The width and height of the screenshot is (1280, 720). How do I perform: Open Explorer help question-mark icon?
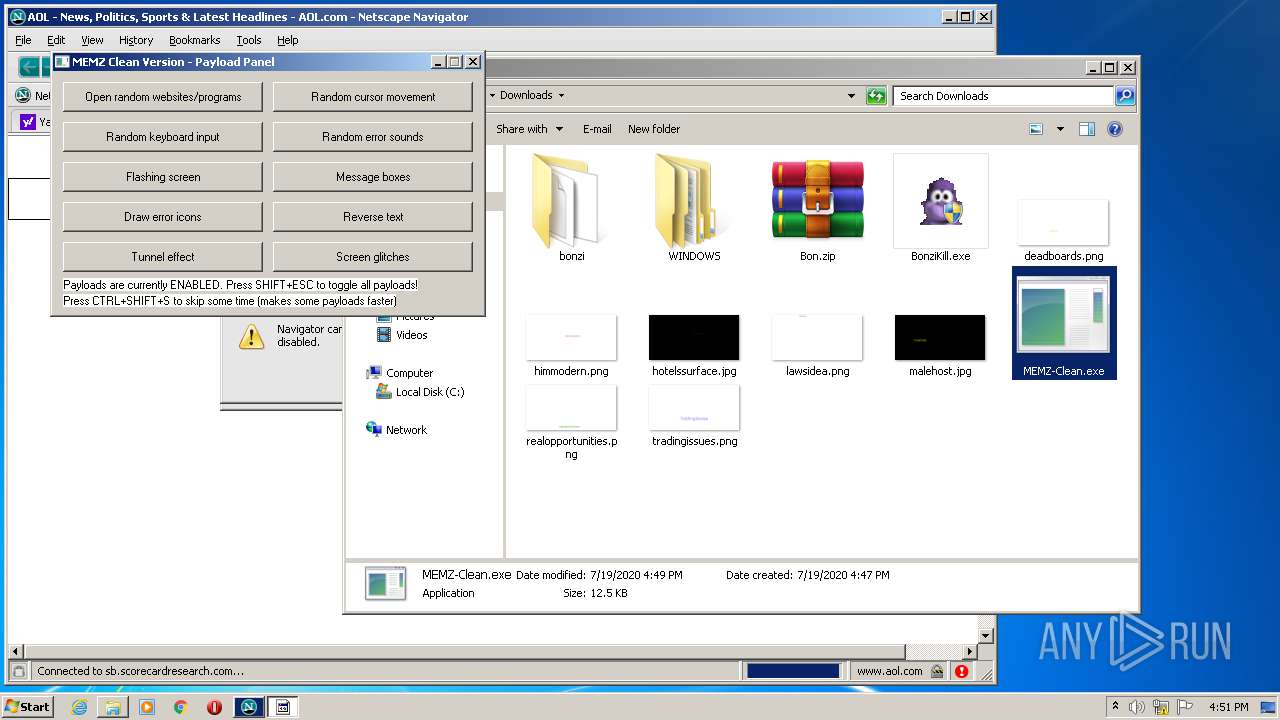click(1115, 129)
